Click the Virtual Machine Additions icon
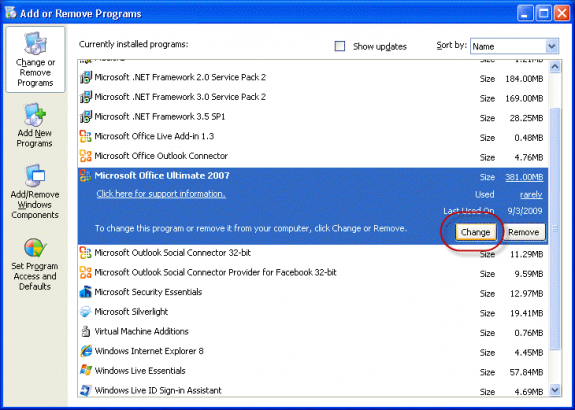 [x=86, y=332]
